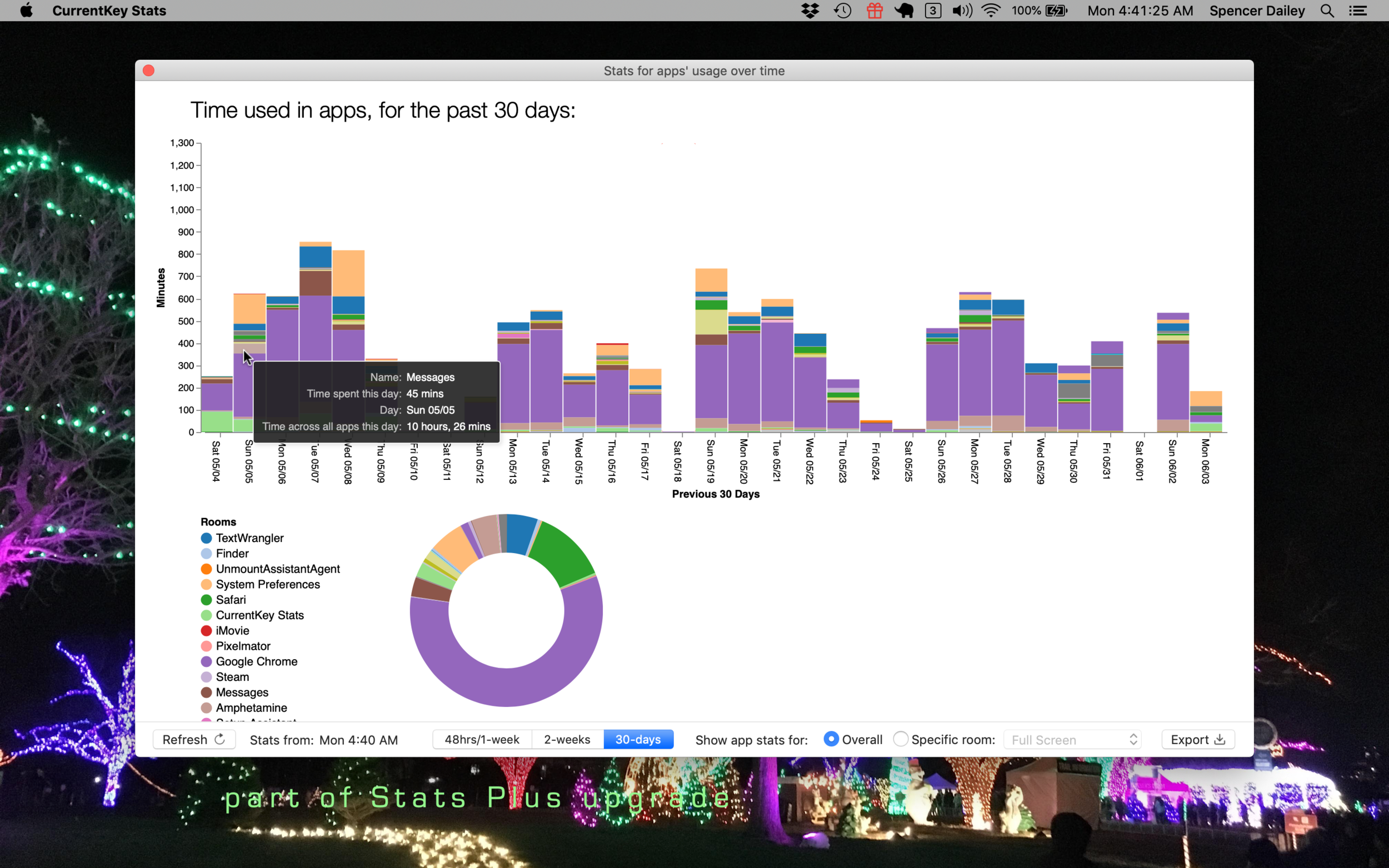Open the Notification Center list icon
1389x868 pixels.
pos(1358,11)
